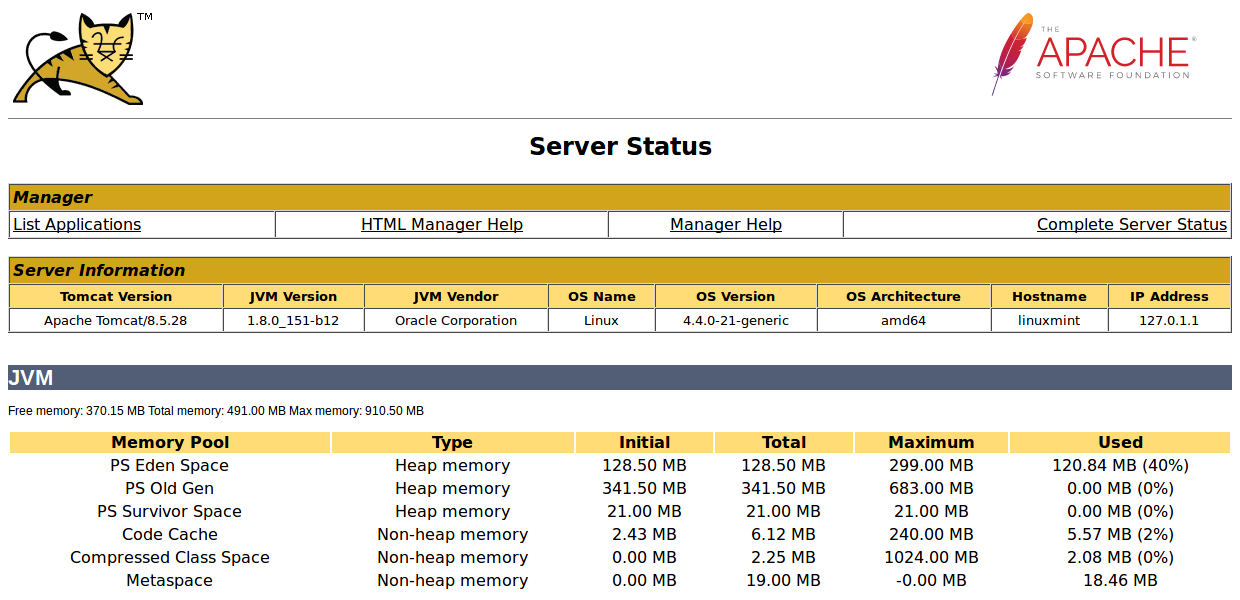
Task: Select the Metaspace row name
Action: click(170, 581)
